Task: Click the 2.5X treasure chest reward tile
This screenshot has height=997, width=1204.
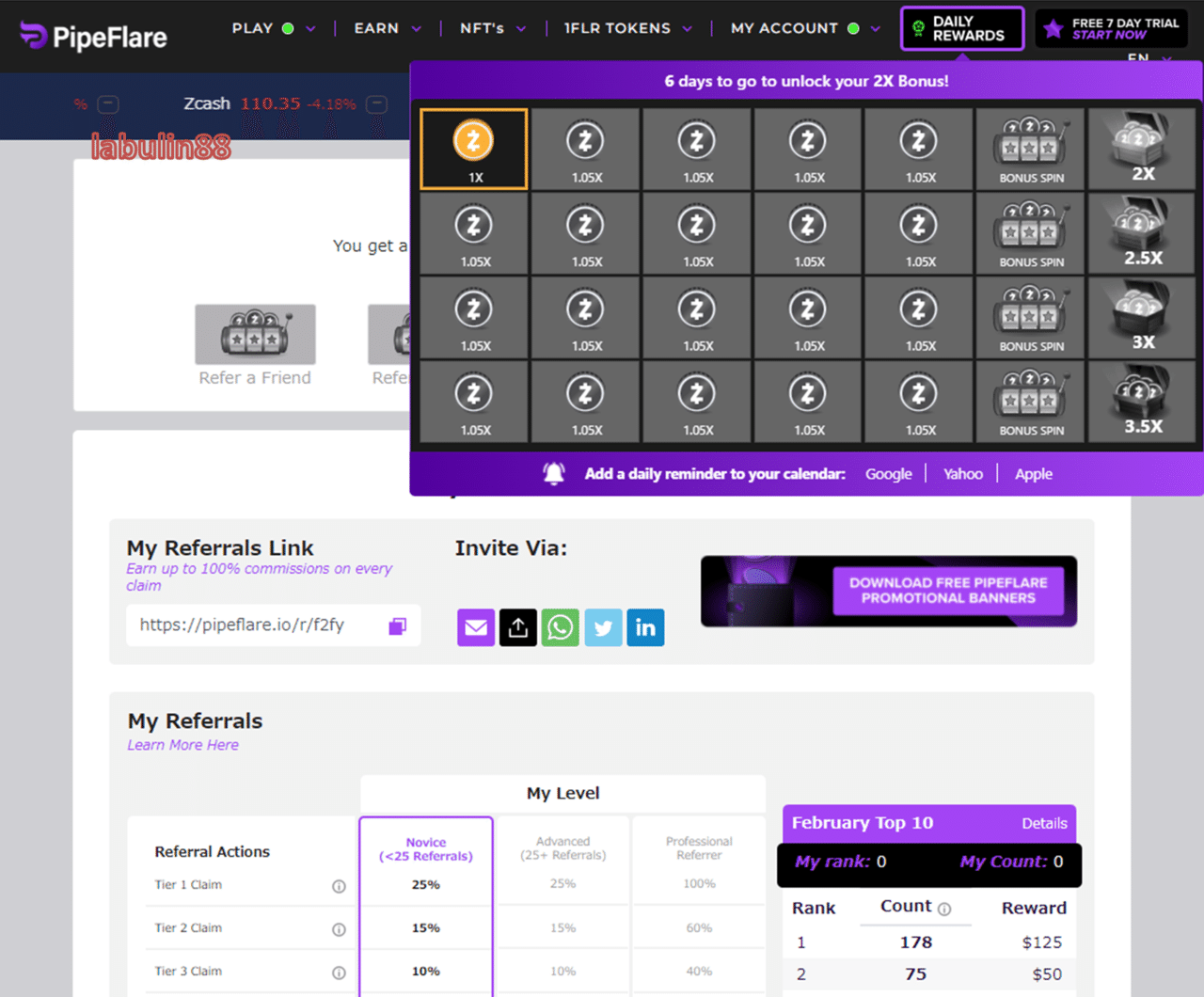Action: point(1142,233)
